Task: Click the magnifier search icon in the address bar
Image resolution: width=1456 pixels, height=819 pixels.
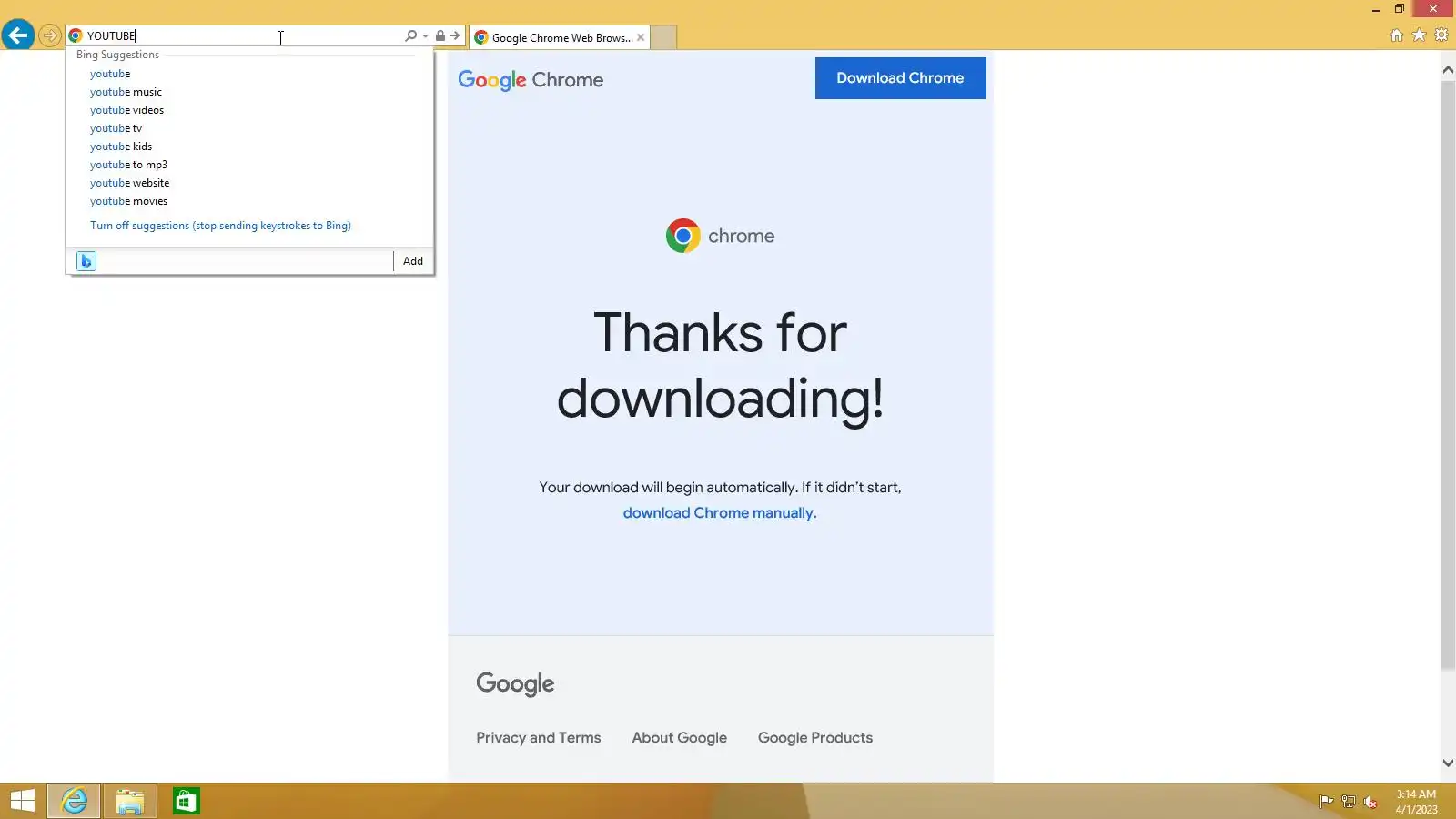Action: [410, 36]
